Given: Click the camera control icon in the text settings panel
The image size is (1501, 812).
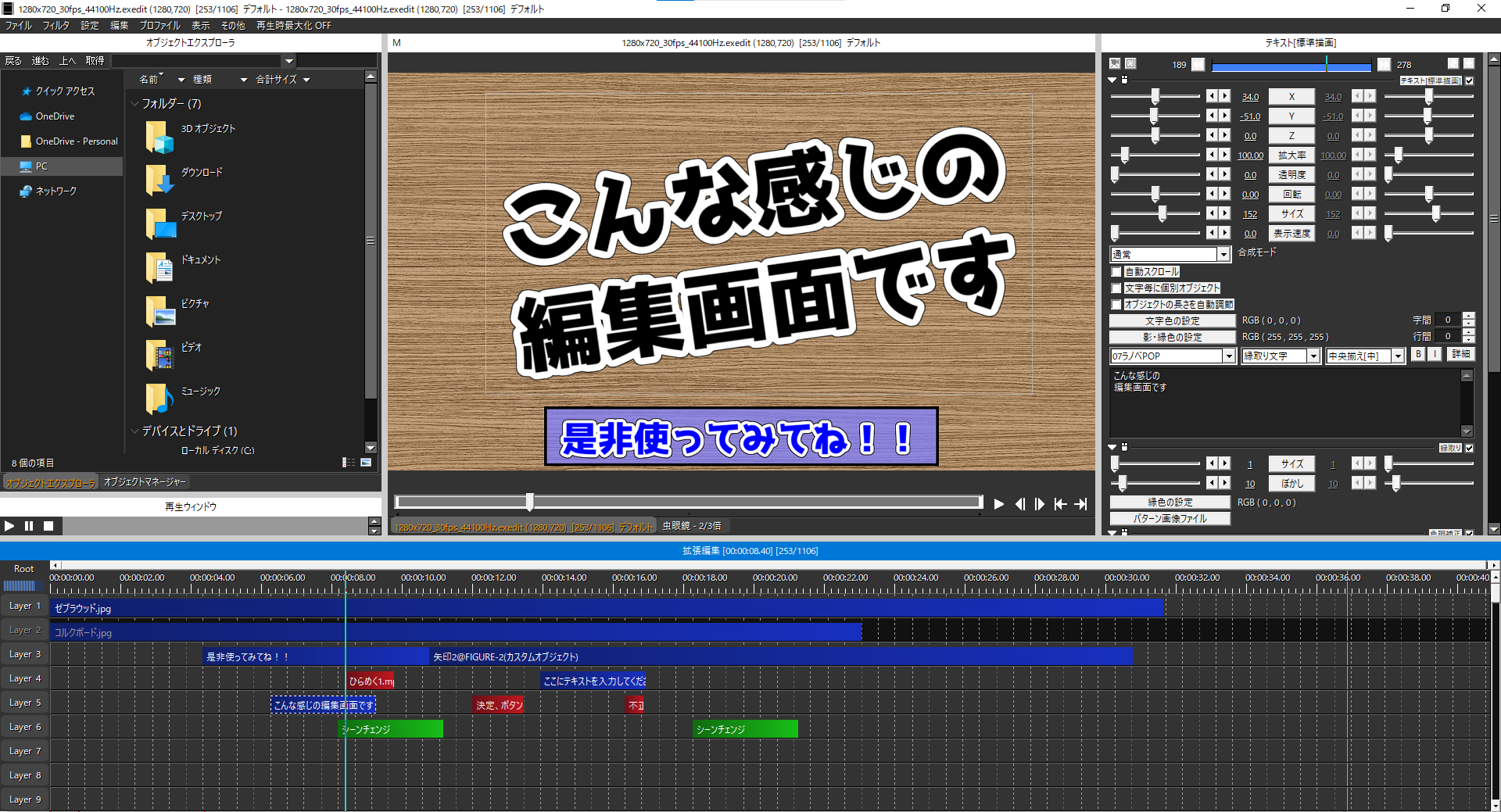Looking at the screenshot, I should click(1113, 63).
